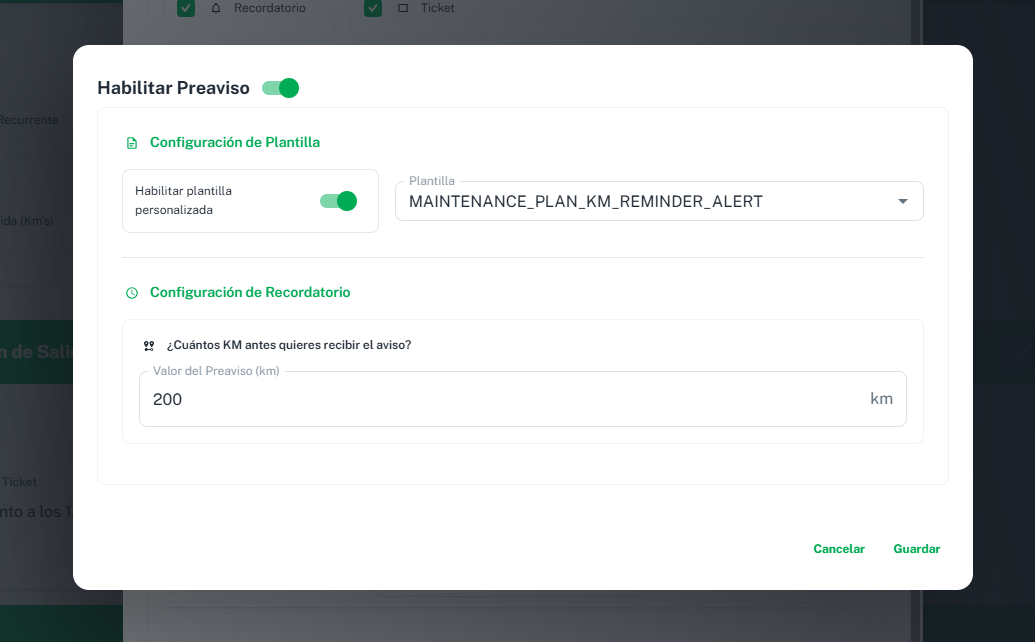
Task: Click the document icon for Configuración de Plantilla
Action: tap(132, 143)
